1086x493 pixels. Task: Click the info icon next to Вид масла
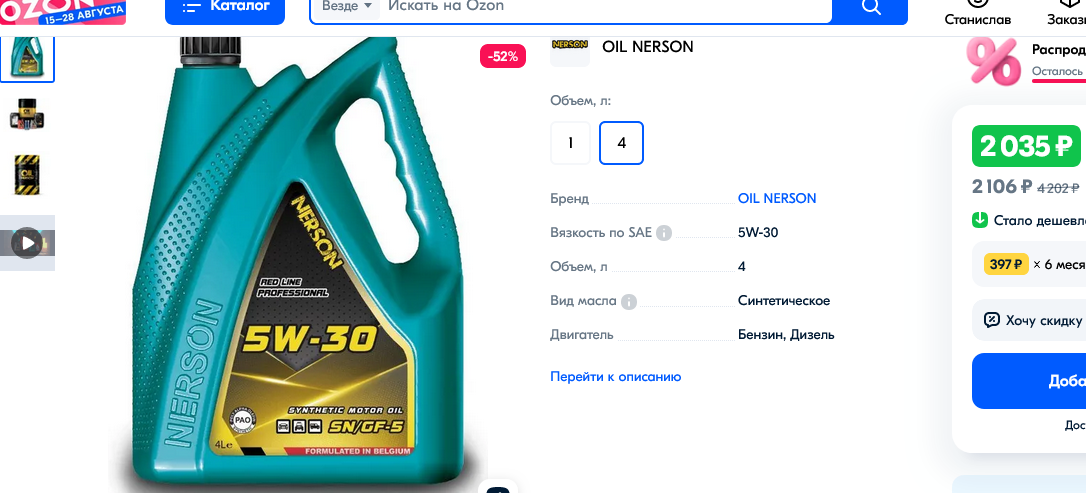click(629, 301)
